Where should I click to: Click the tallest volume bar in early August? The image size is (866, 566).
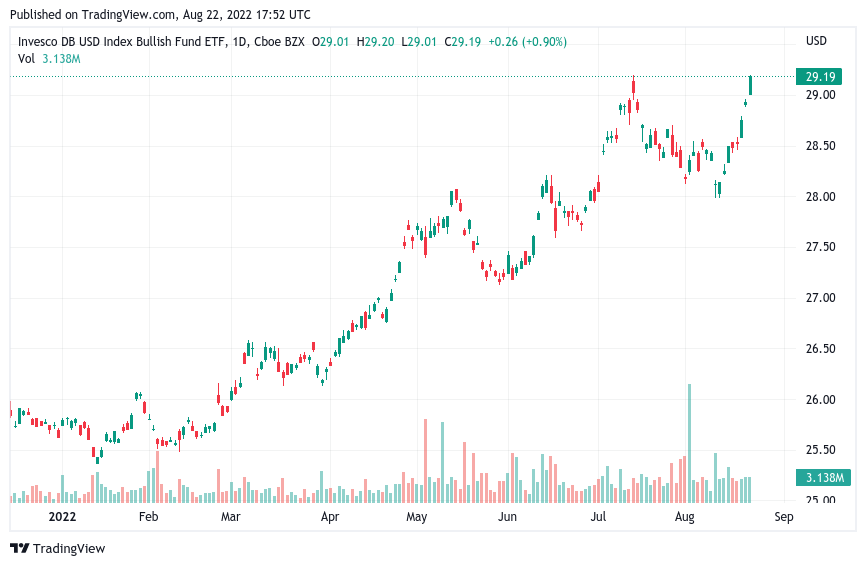pos(689,443)
